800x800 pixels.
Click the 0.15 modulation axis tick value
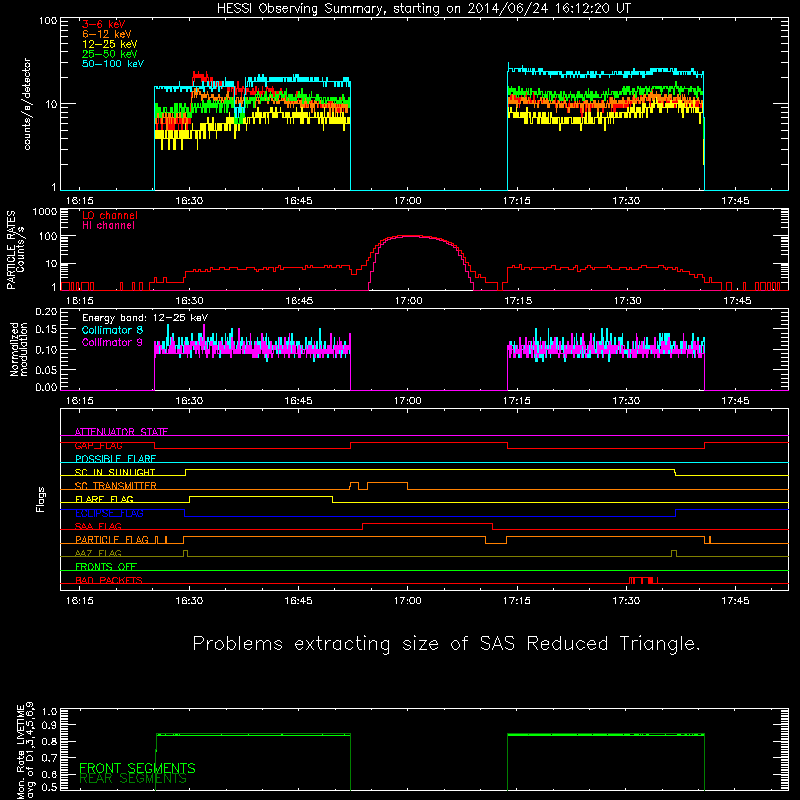click(x=46, y=330)
